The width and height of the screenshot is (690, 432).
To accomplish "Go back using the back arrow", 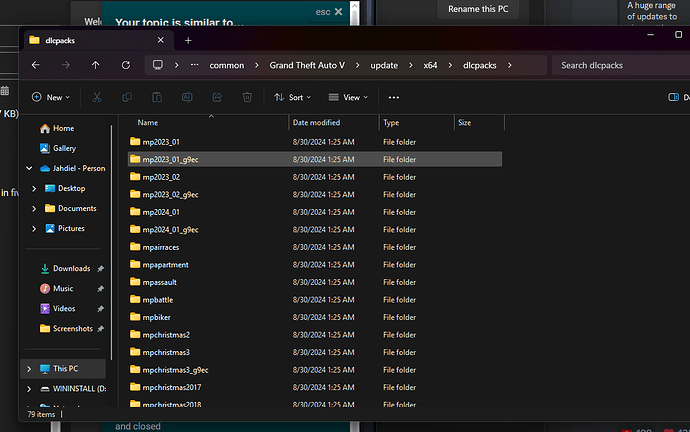I will (36, 65).
